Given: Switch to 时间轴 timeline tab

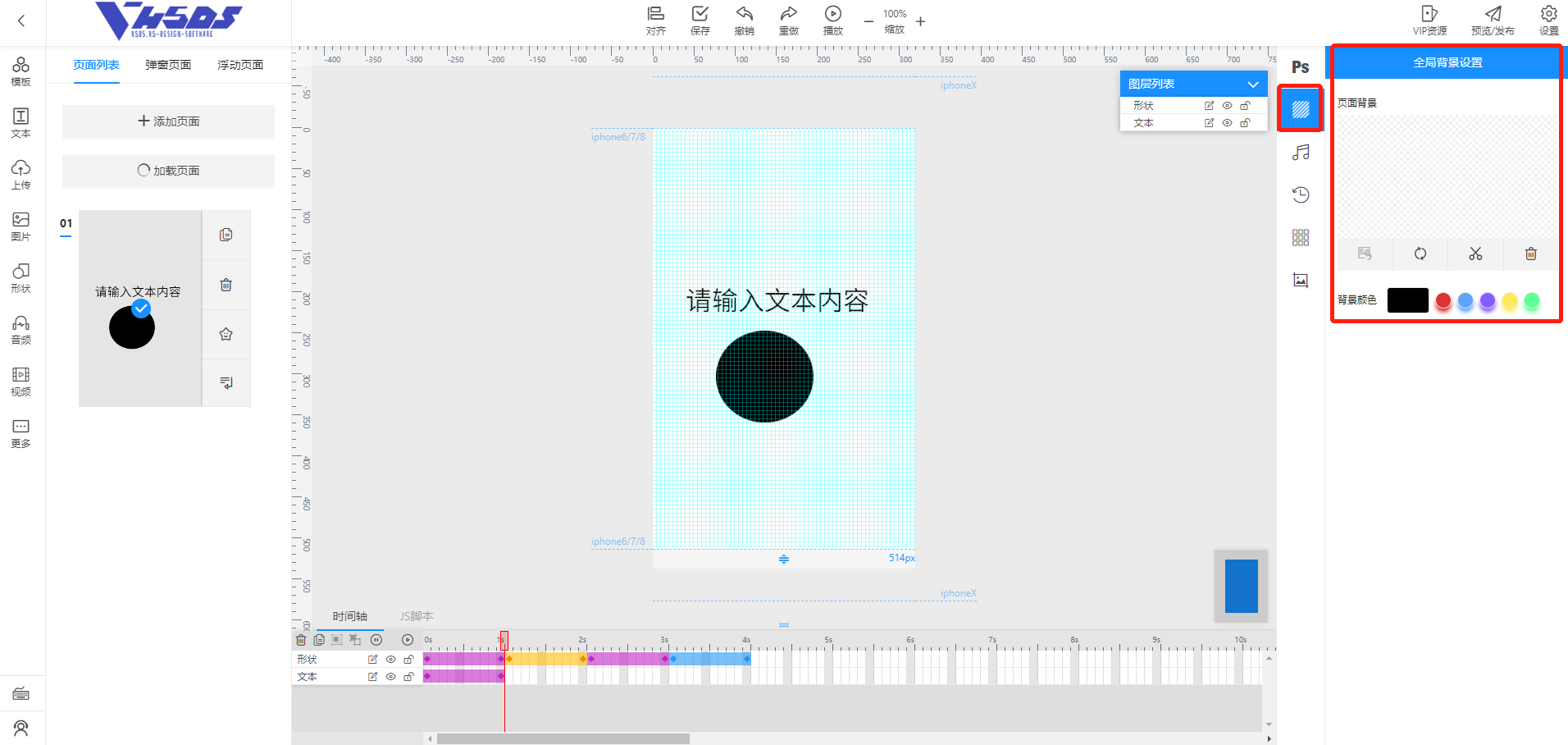Looking at the screenshot, I should pyautogui.click(x=349, y=616).
